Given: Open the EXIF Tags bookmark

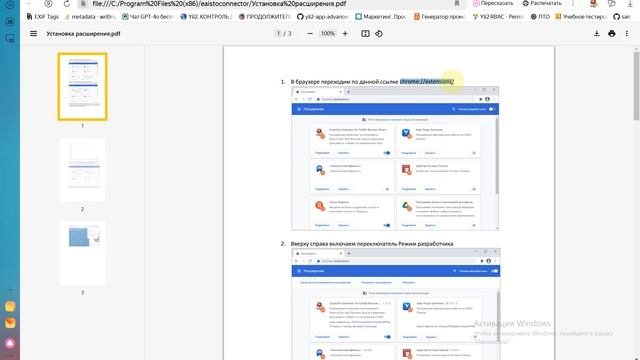Looking at the screenshot, I should [42, 17].
